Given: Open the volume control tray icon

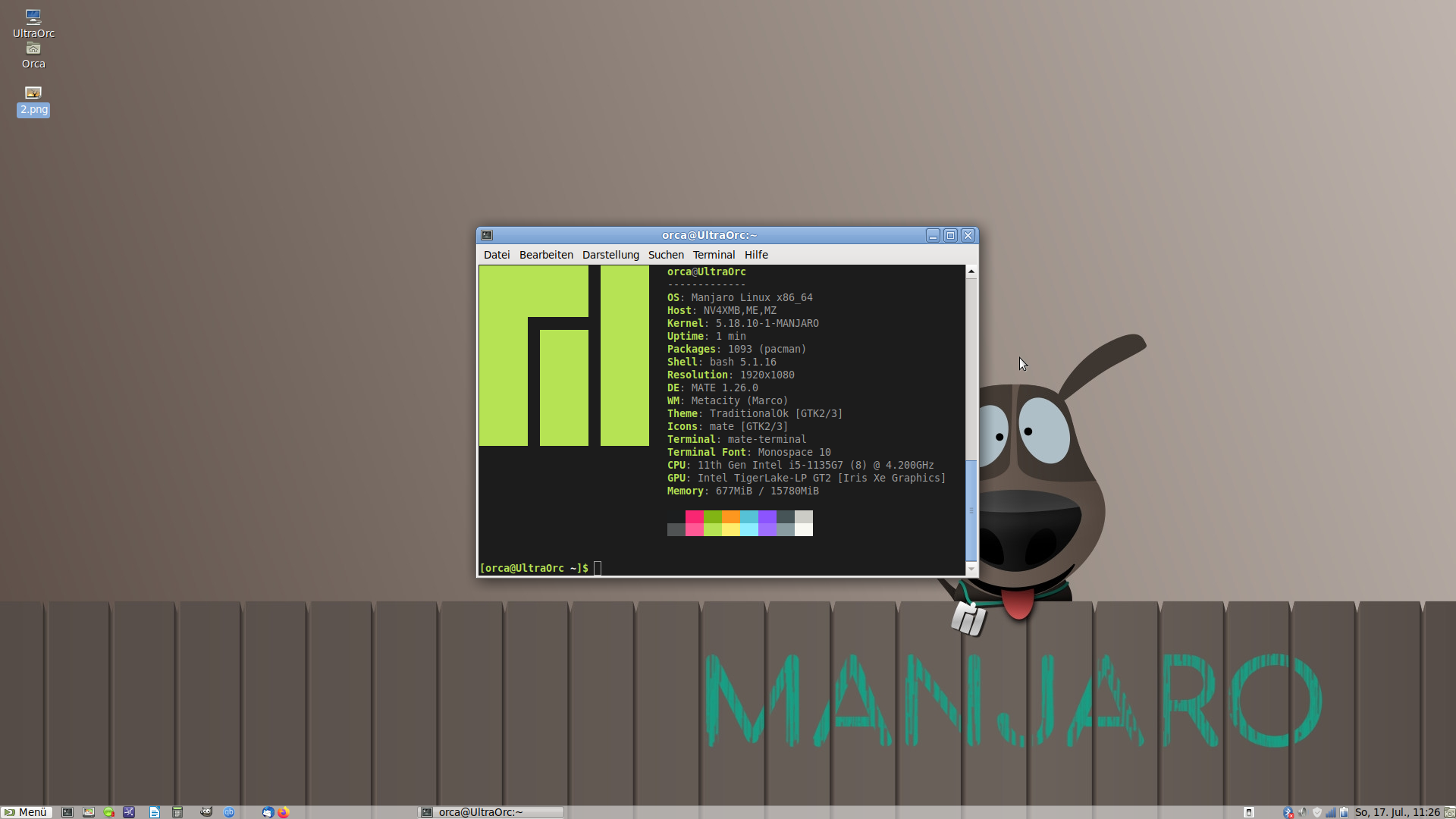Looking at the screenshot, I should pyautogui.click(x=1303, y=812).
